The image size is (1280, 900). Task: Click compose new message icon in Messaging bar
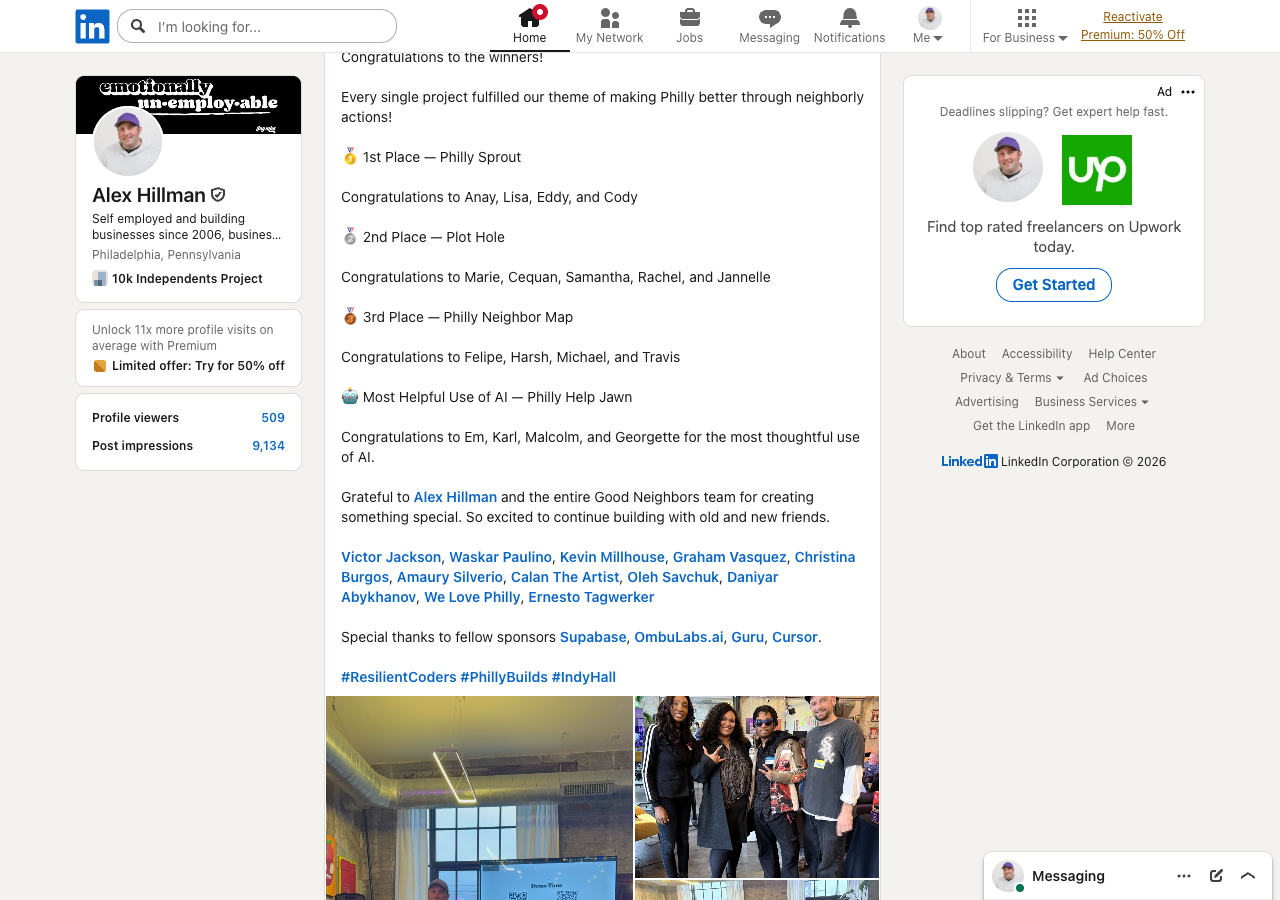point(1216,876)
